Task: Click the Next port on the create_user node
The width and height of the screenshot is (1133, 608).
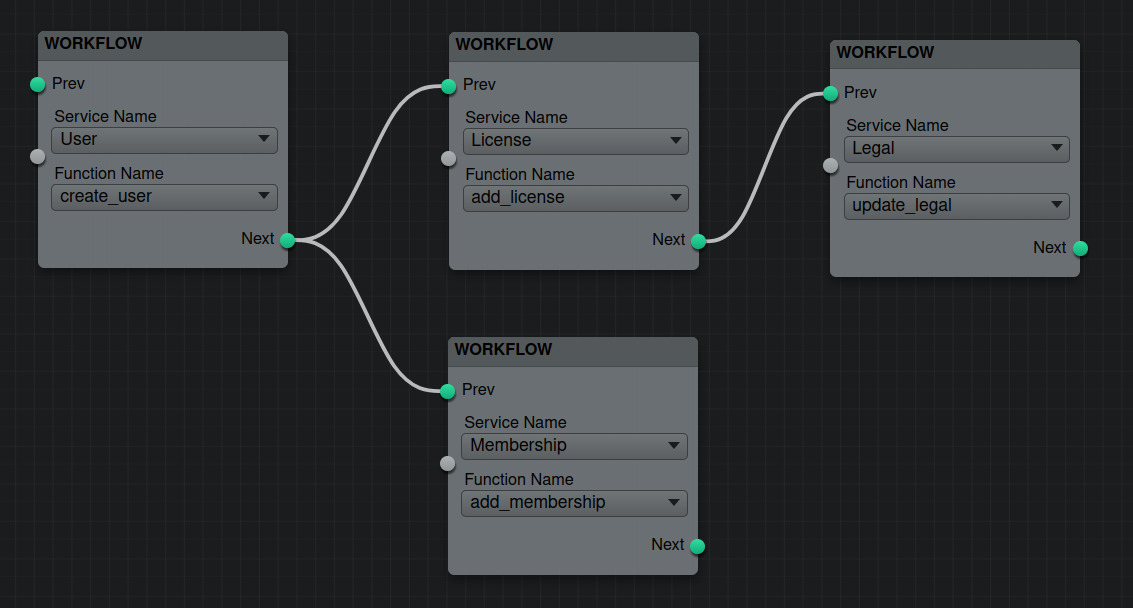Action: [287, 240]
